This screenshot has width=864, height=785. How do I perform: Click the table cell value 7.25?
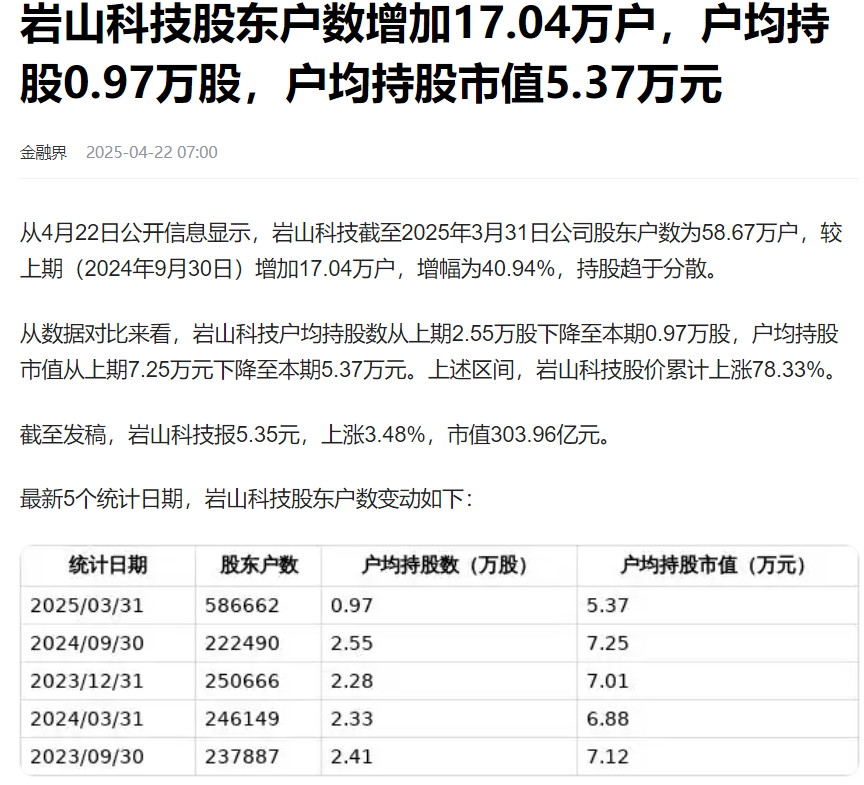608,643
